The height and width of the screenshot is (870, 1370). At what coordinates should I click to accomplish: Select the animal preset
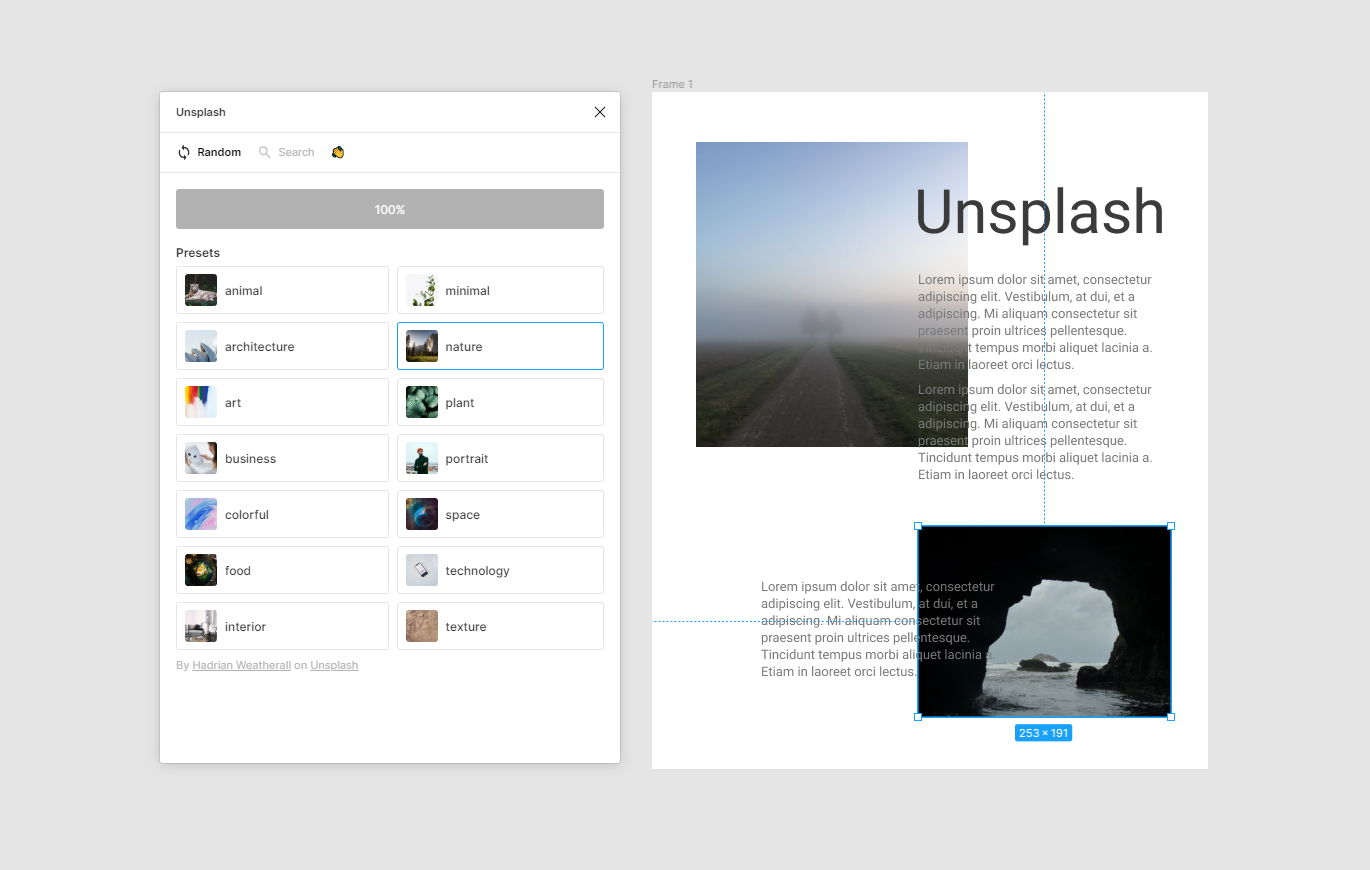coord(282,290)
